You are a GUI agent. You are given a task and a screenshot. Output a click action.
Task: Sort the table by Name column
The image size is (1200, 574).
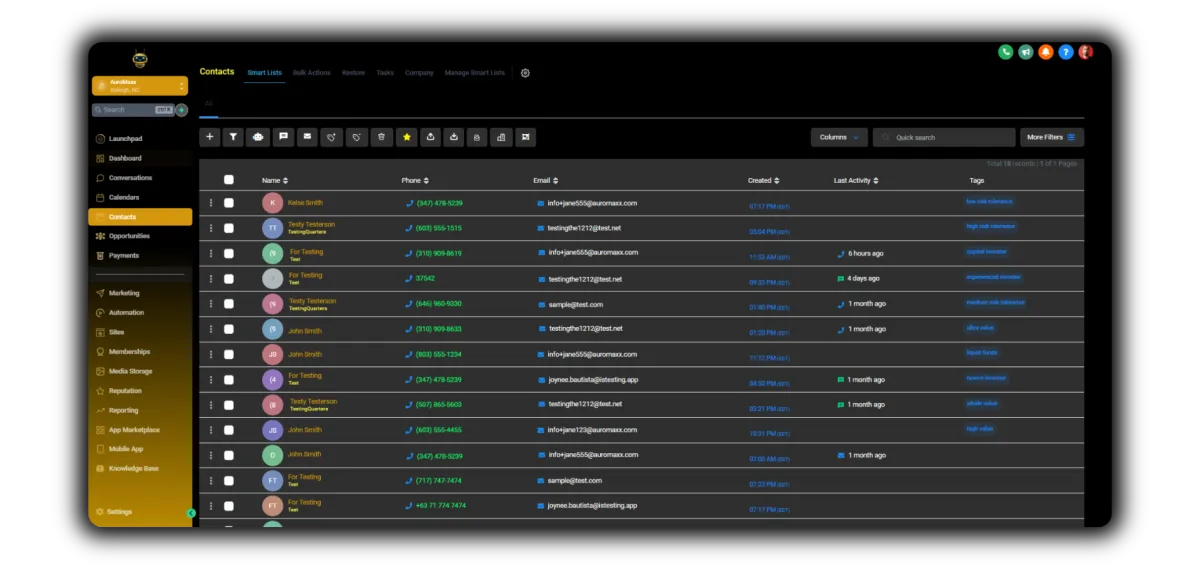275,181
